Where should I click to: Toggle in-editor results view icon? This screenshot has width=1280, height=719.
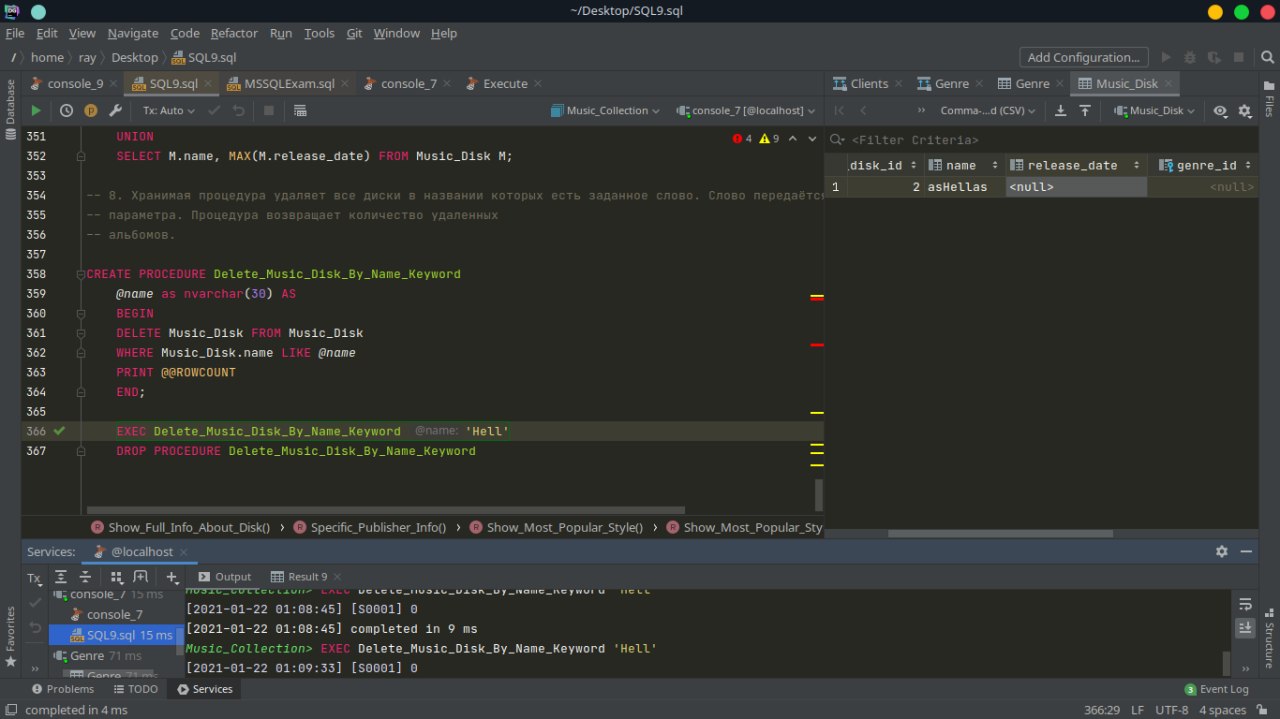[301, 111]
